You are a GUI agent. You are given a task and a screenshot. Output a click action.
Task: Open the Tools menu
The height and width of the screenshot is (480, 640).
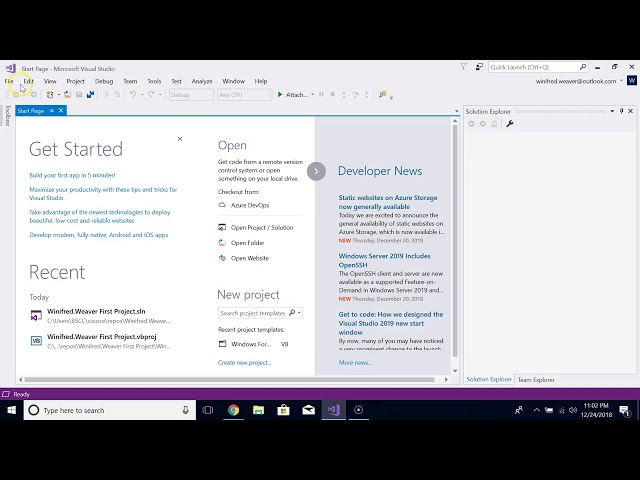[154, 81]
